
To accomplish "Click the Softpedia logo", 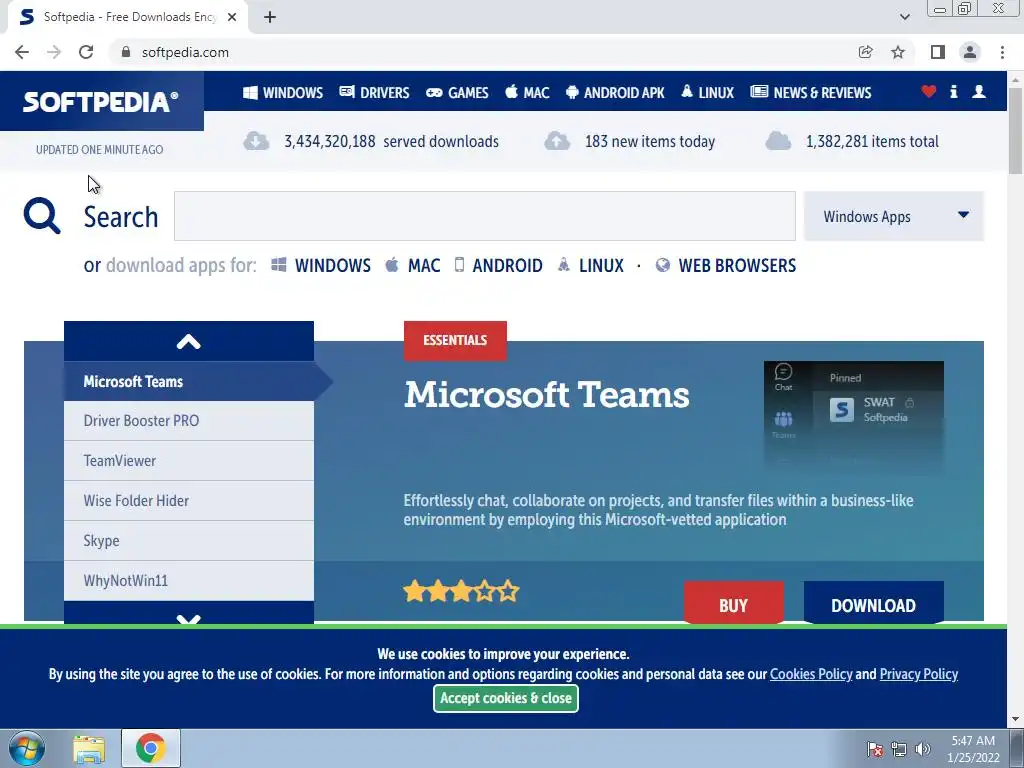I will (101, 101).
